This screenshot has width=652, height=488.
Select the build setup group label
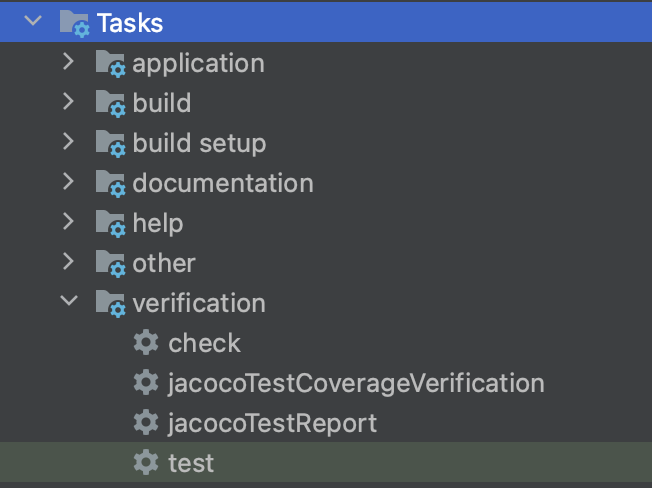click(x=199, y=144)
